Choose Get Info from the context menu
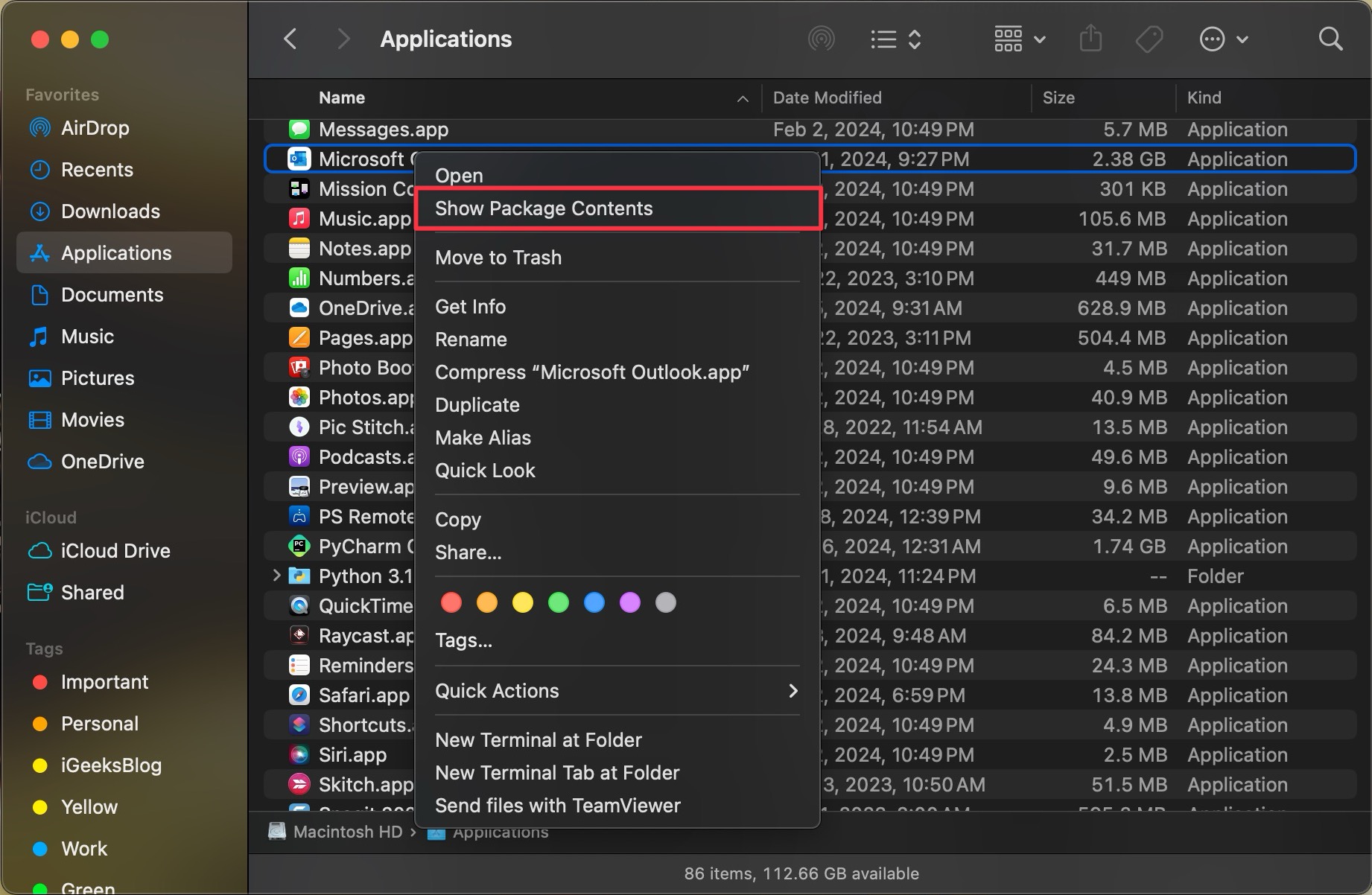 [470, 307]
